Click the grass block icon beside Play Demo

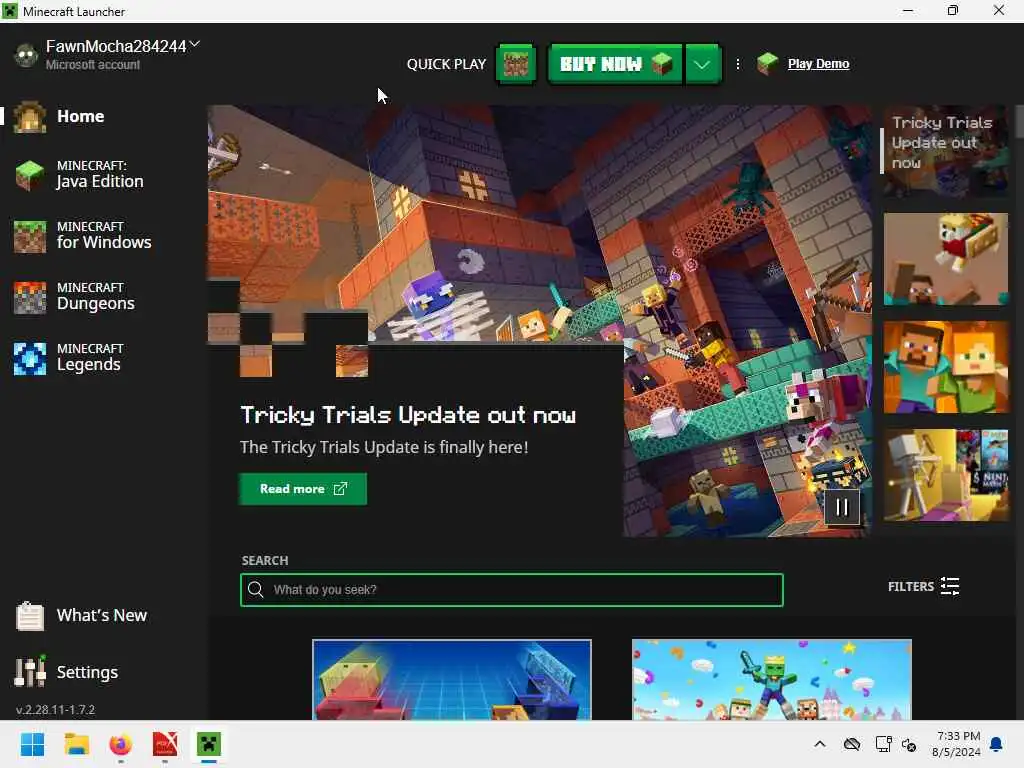(768, 63)
